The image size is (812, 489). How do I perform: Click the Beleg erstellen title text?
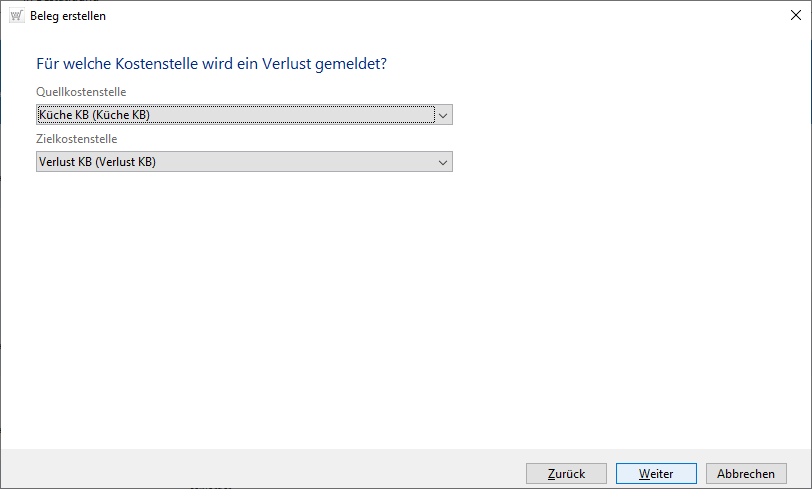67,16
